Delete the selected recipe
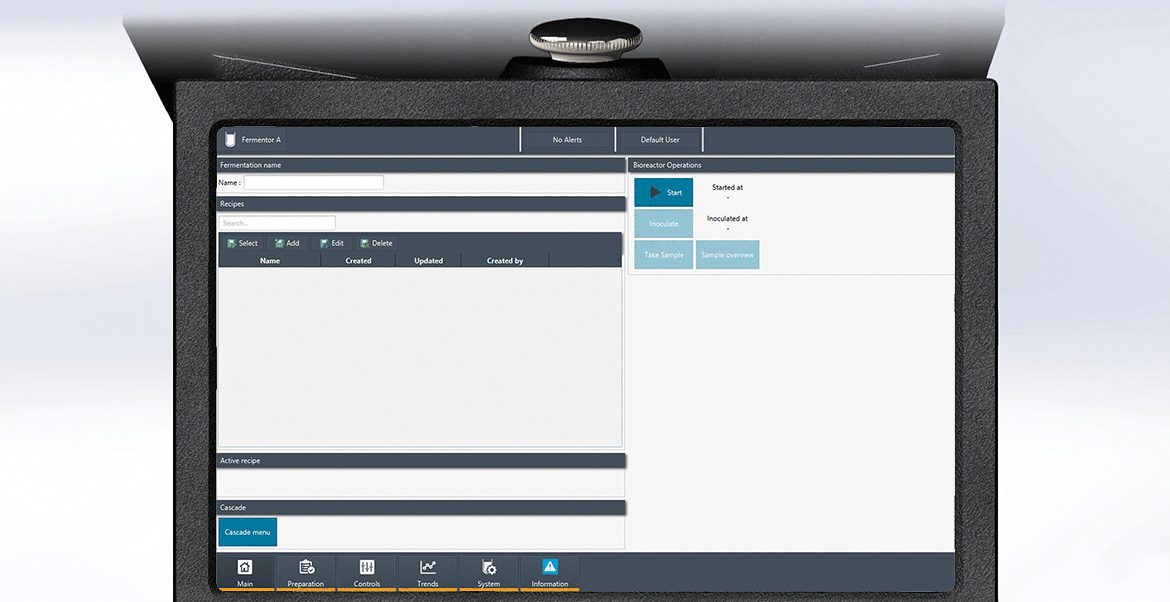 tap(376, 243)
